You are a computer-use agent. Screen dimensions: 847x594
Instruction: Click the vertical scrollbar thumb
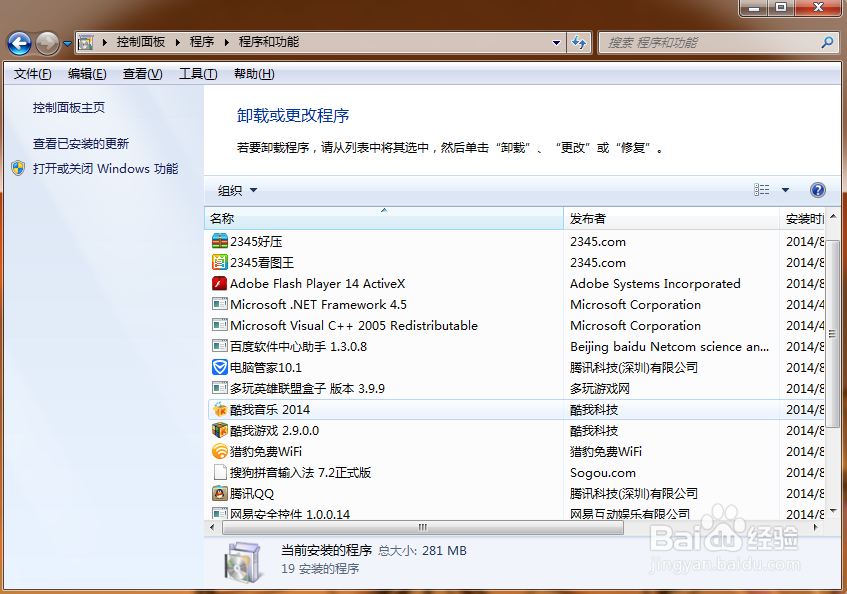pyautogui.click(x=833, y=334)
